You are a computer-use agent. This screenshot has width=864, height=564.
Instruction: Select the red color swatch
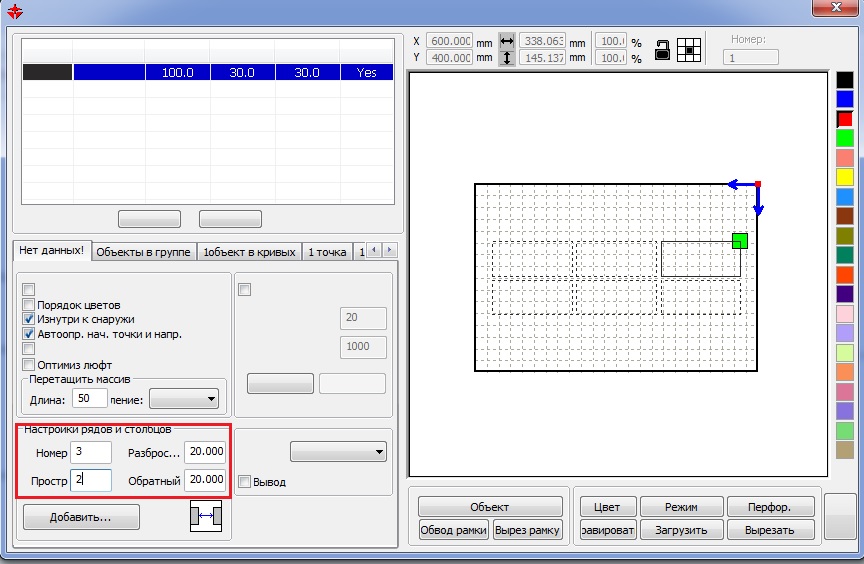click(x=845, y=119)
